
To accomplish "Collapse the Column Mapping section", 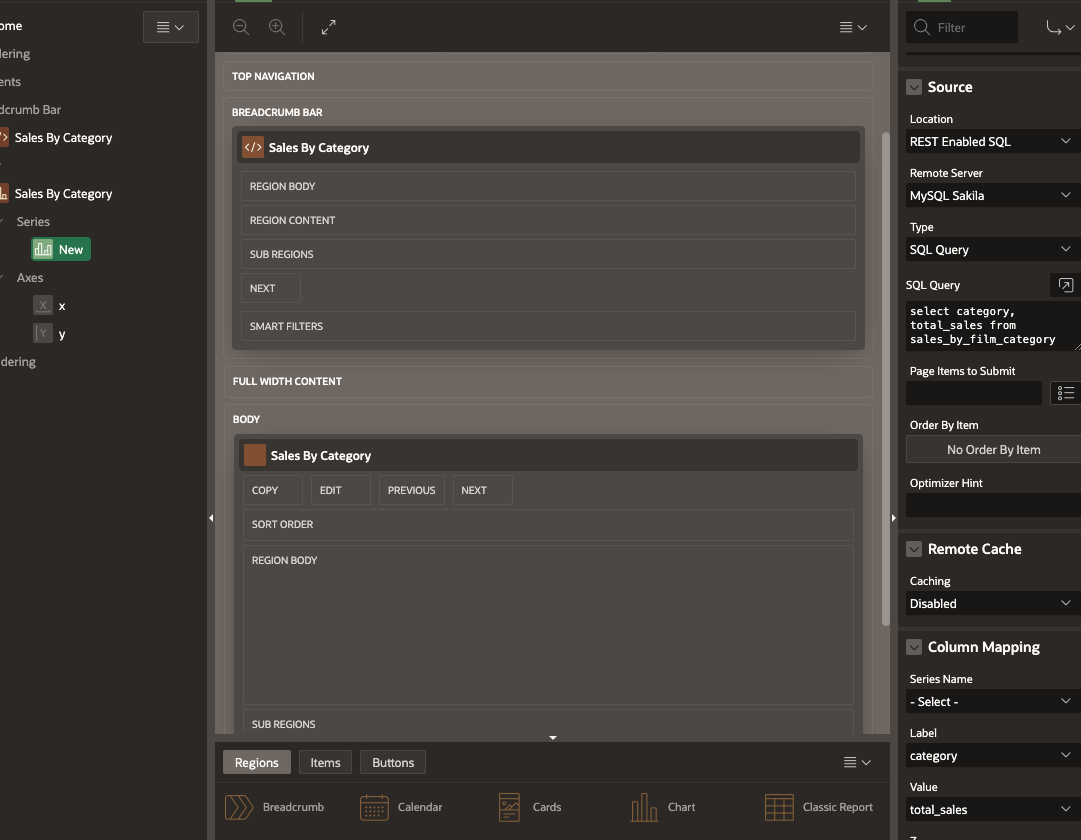I will [x=914, y=647].
